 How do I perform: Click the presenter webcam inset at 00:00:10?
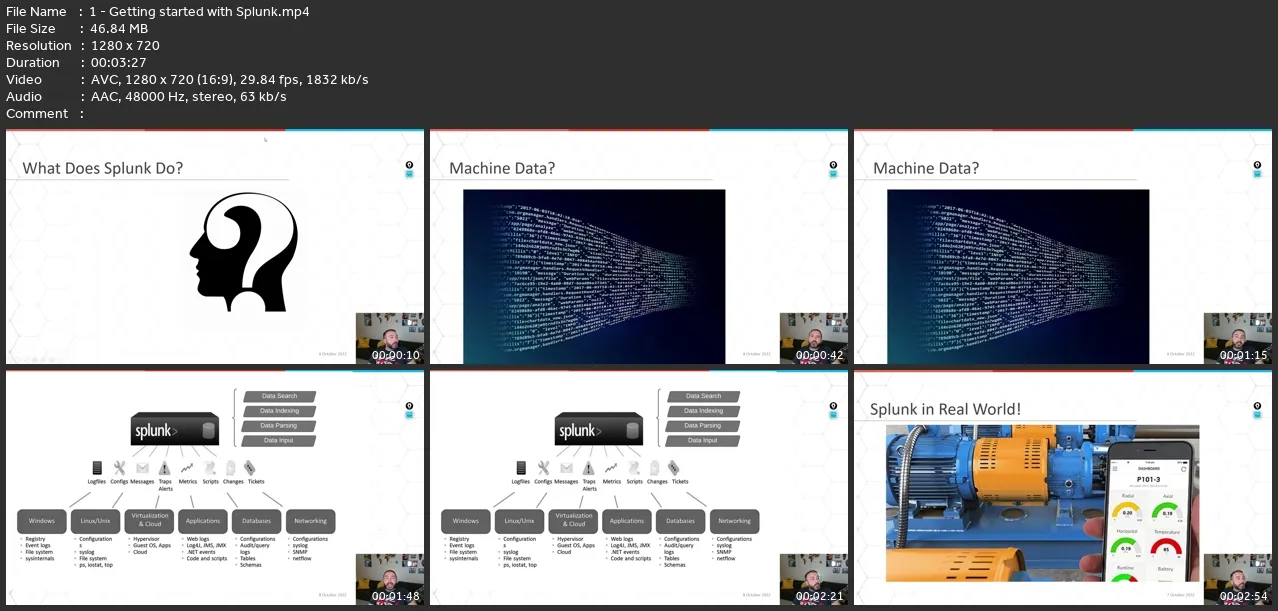tap(390, 338)
